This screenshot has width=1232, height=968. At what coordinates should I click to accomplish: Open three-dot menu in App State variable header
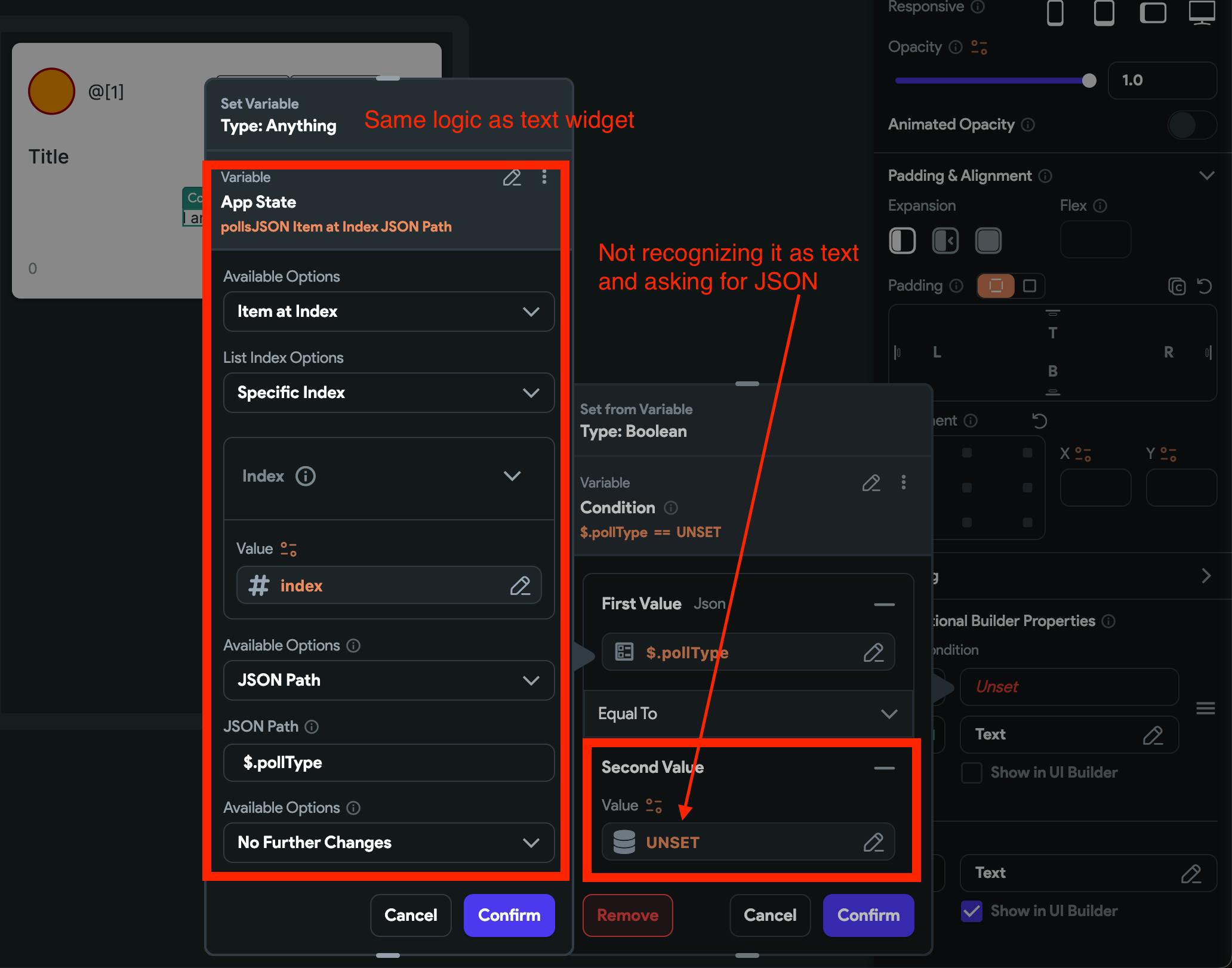coord(544,177)
